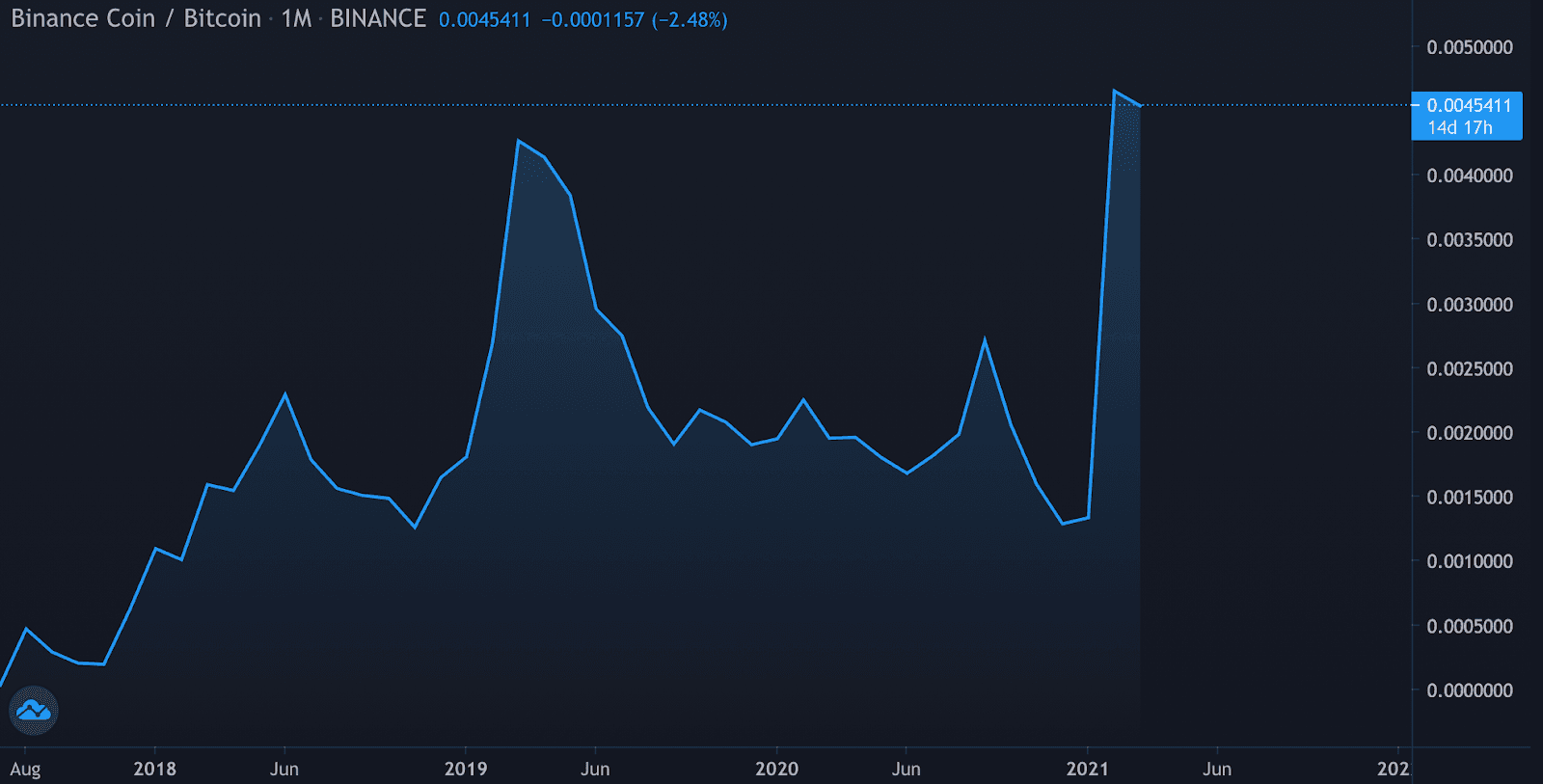Select the 2021 label on time axis

[x=1087, y=769]
